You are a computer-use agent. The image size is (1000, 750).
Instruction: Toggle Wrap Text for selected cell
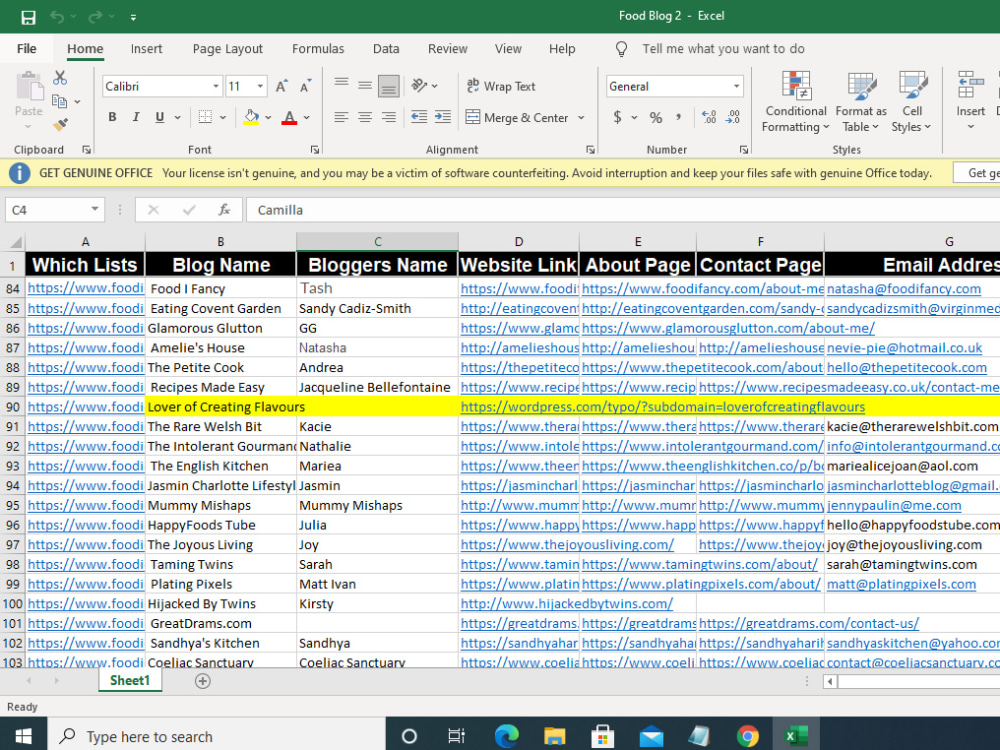(x=501, y=86)
